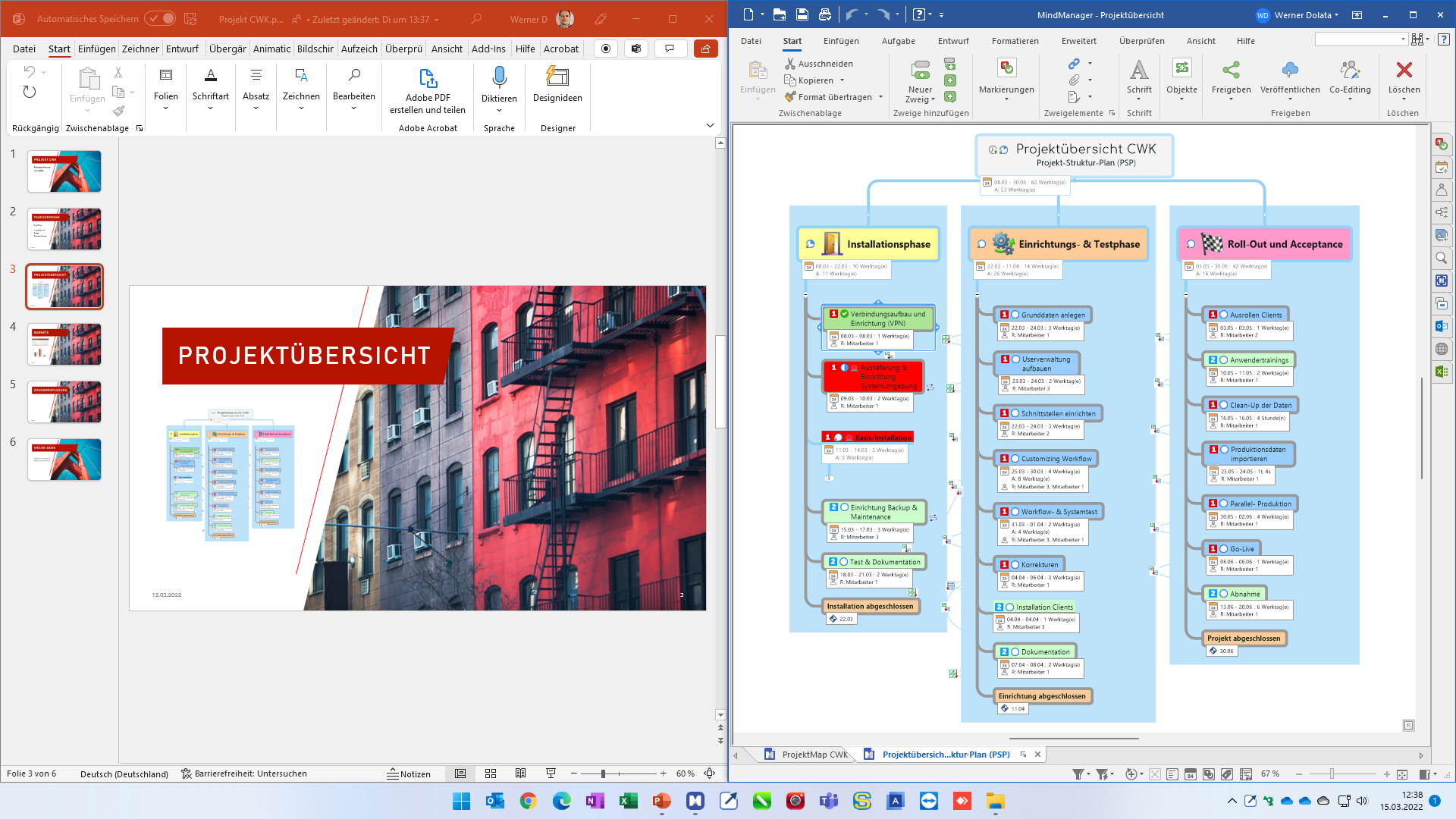Open Datei menu in MindManager
Viewport: 1456px width, 819px height.
point(751,41)
